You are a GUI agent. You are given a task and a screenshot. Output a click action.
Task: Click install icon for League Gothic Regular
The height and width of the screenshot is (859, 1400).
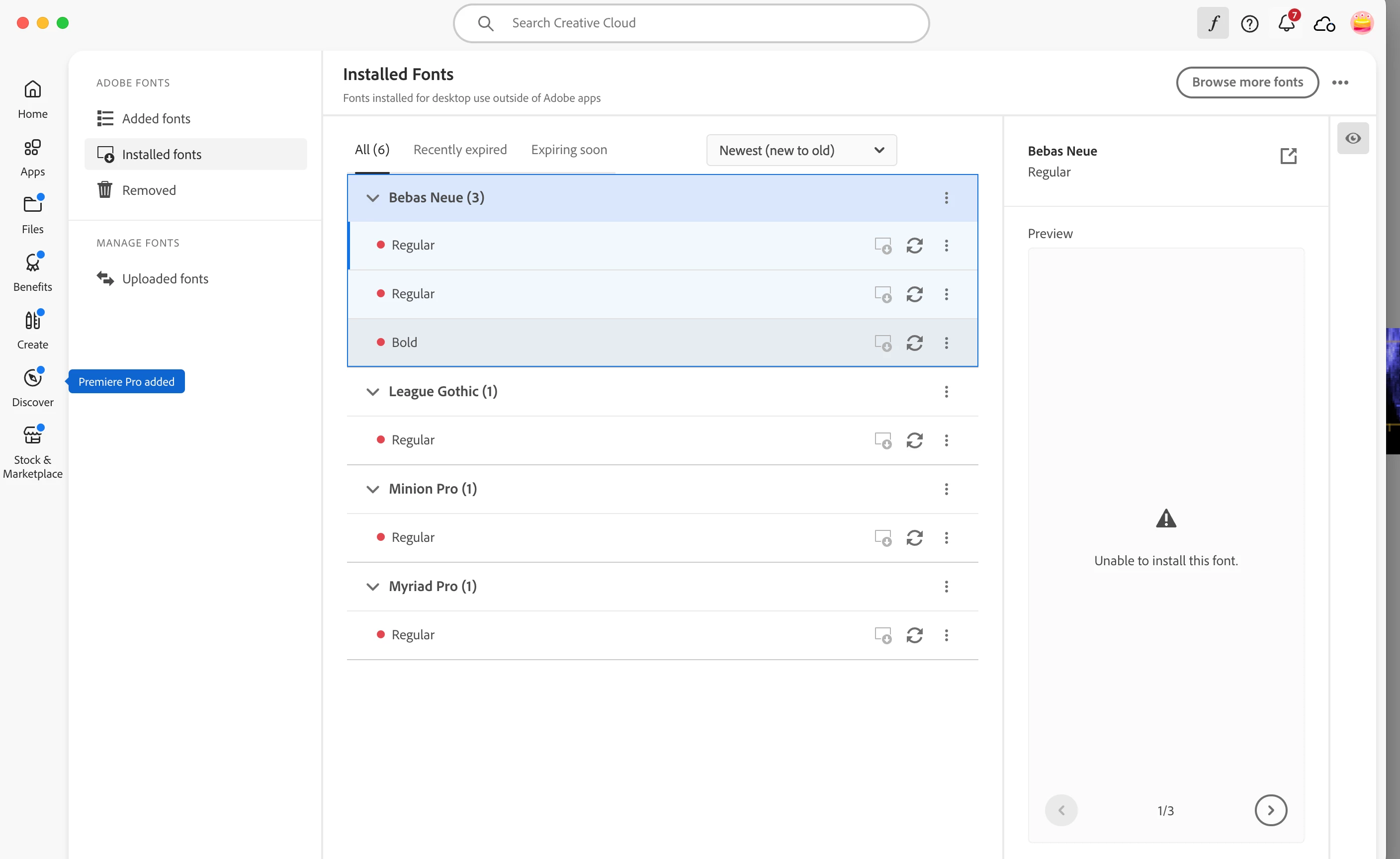point(882,440)
